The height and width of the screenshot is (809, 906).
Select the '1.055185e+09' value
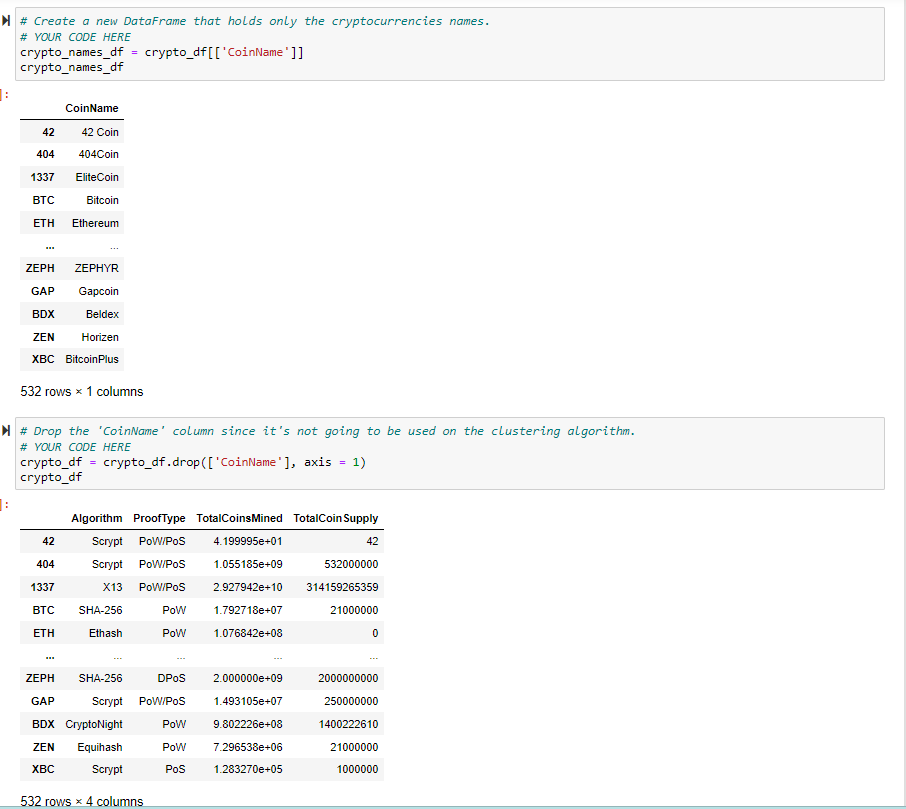pos(248,564)
